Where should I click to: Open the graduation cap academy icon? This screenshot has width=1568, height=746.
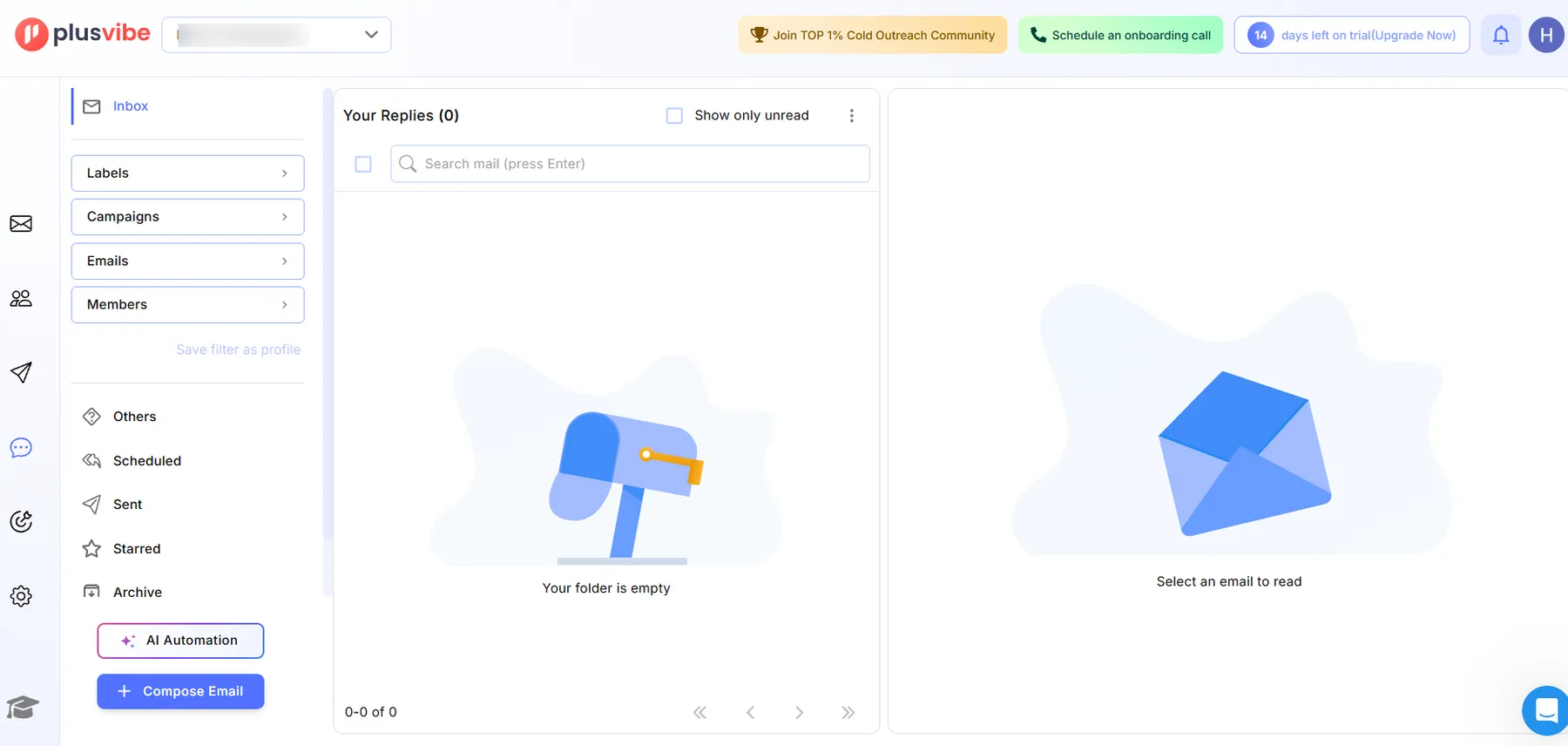click(x=23, y=707)
